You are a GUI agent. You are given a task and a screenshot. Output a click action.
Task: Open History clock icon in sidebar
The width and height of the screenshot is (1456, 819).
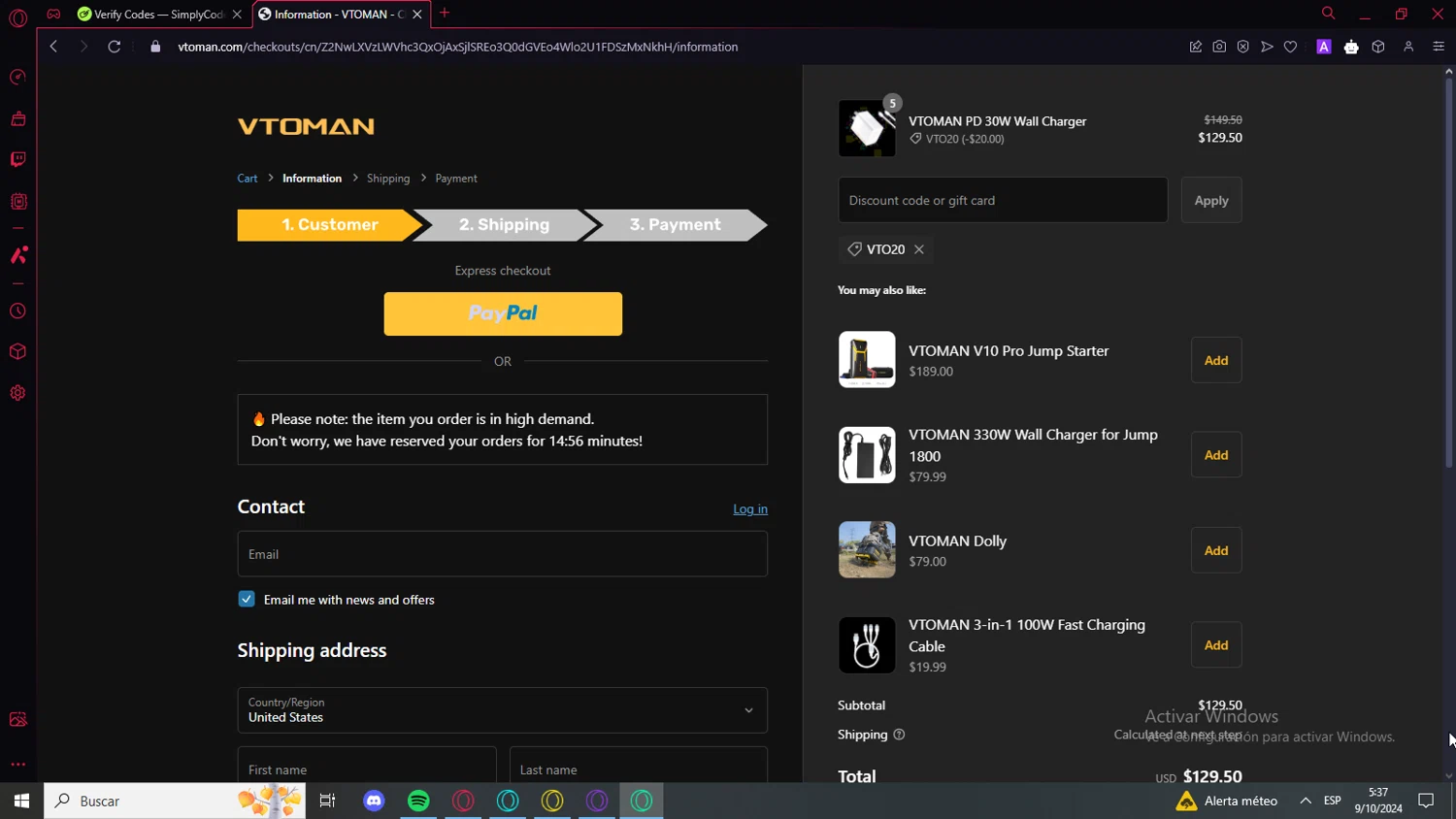(x=17, y=311)
